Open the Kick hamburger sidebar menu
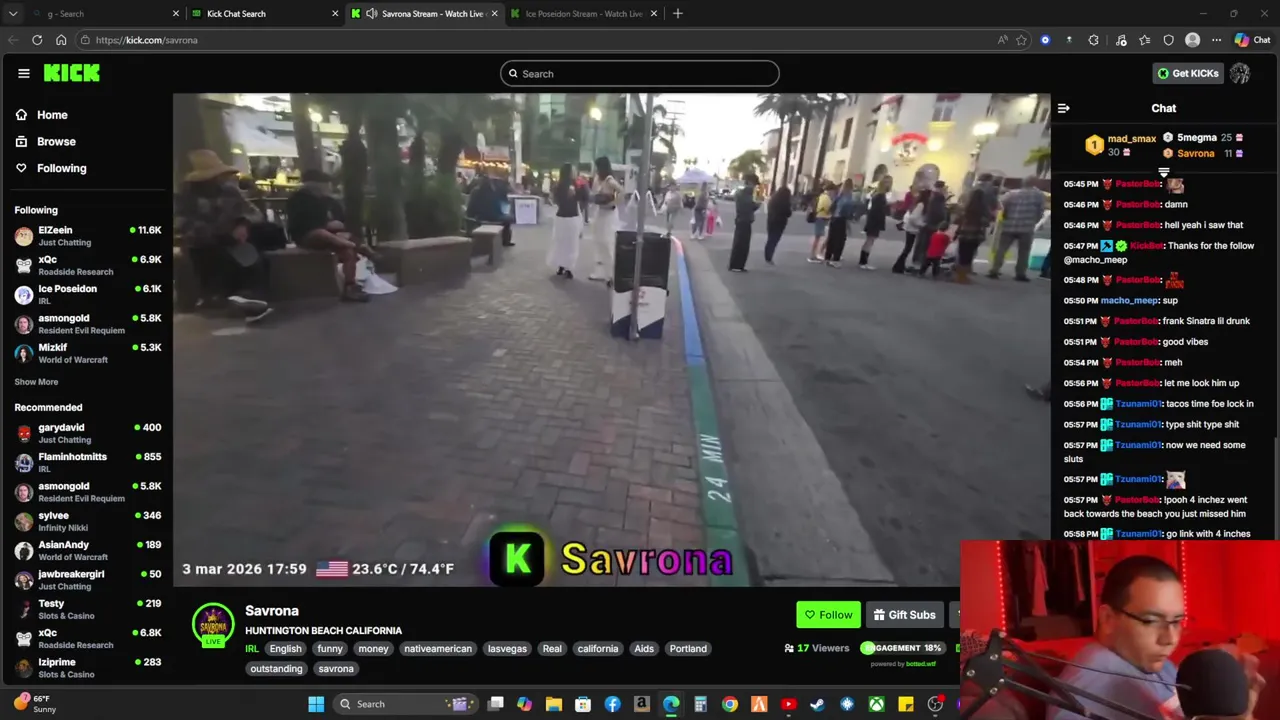 (x=23, y=73)
